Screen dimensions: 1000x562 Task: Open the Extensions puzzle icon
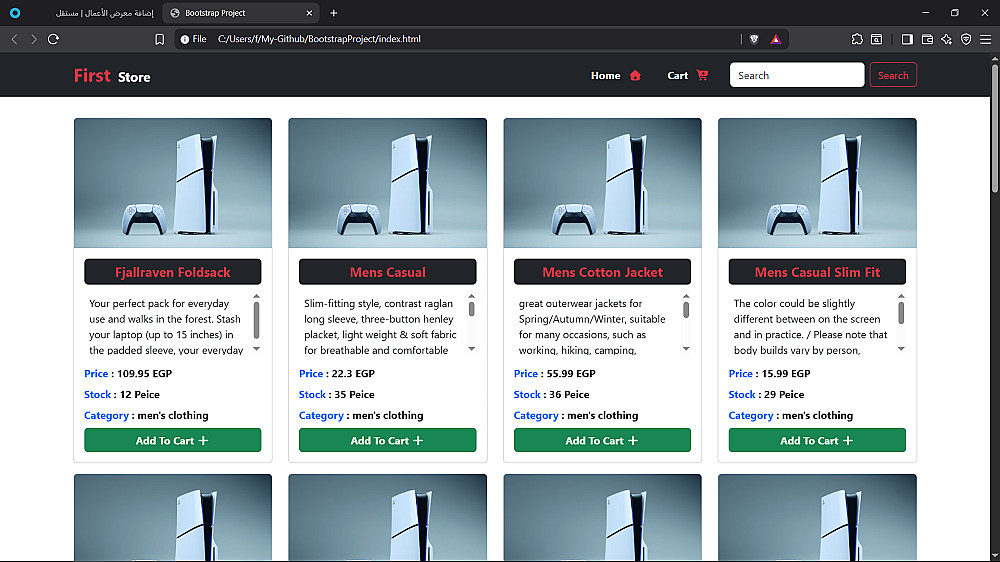pyautogui.click(x=857, y=39)
